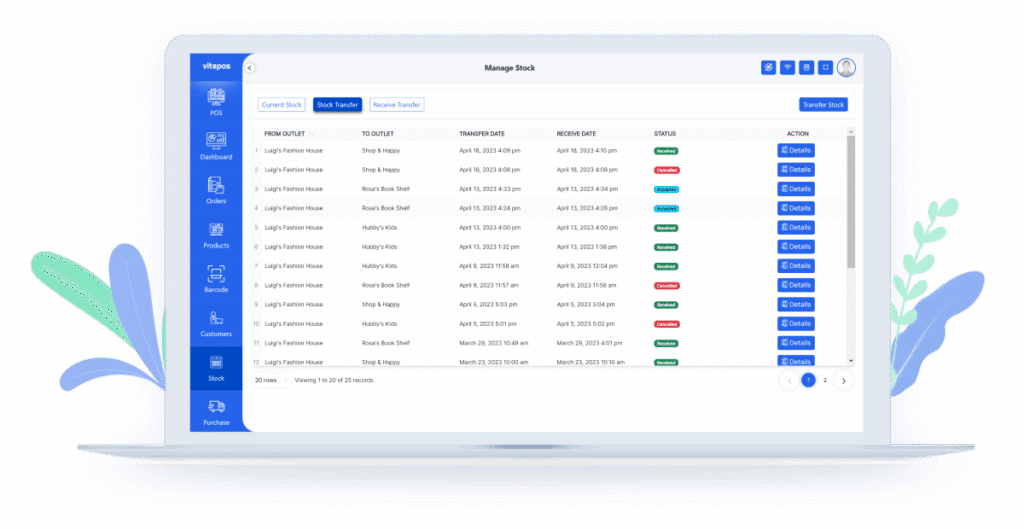Screen dimensions: 1024x529
Task: Open Details for April 9 11:58 am transfer
Action: [796, 266]
